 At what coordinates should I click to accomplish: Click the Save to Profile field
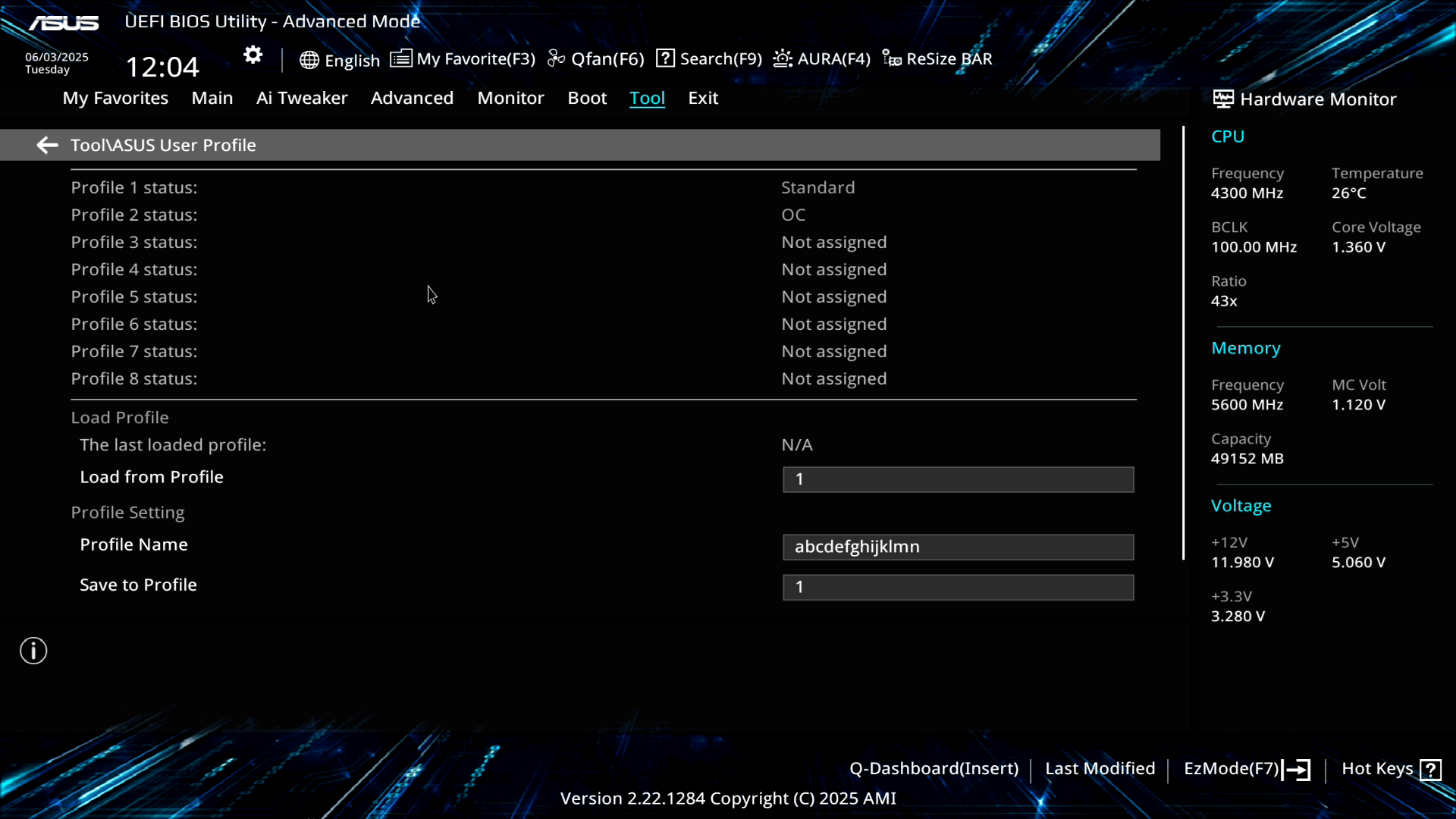(x=958, y=587)
